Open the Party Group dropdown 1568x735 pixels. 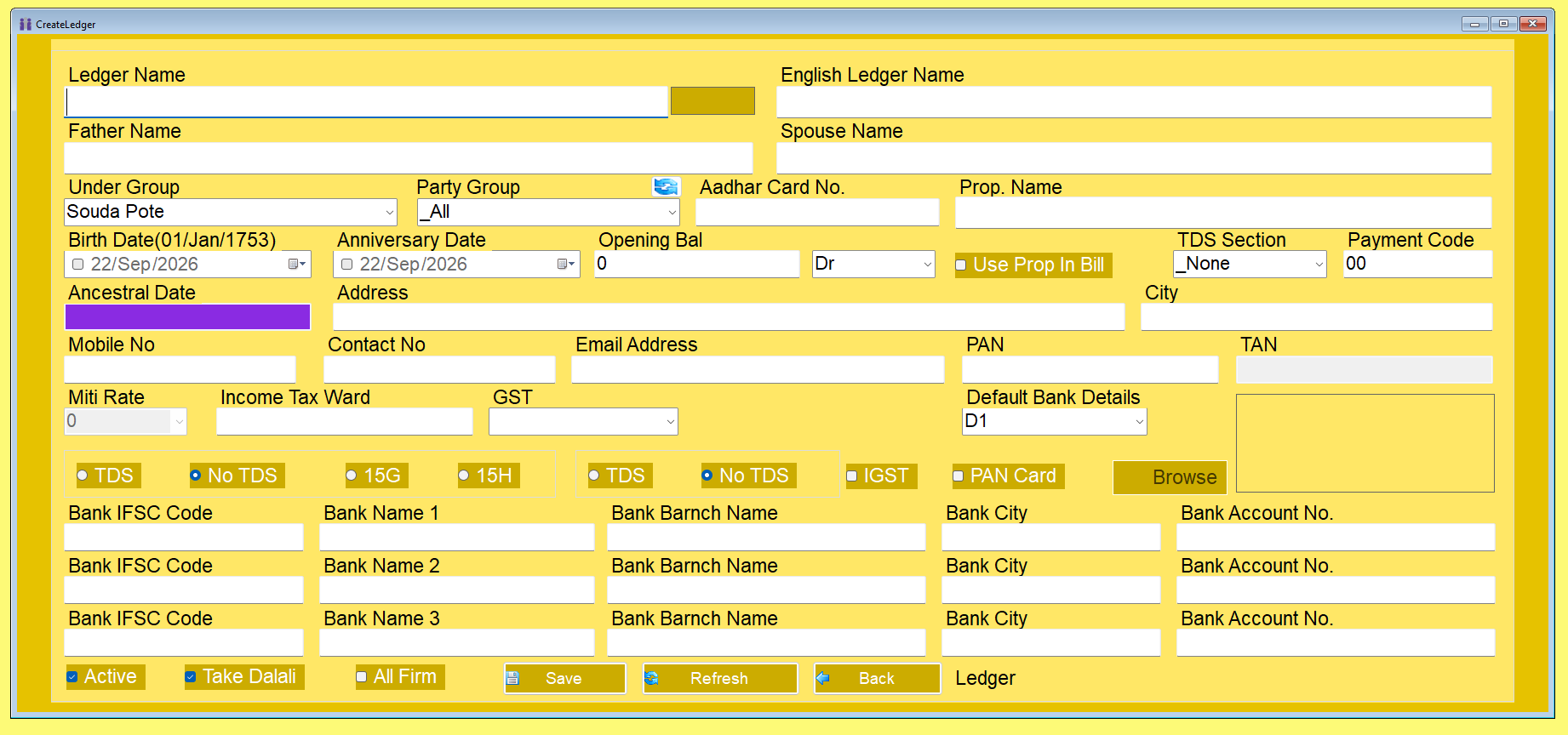click(x=672, y=212)
